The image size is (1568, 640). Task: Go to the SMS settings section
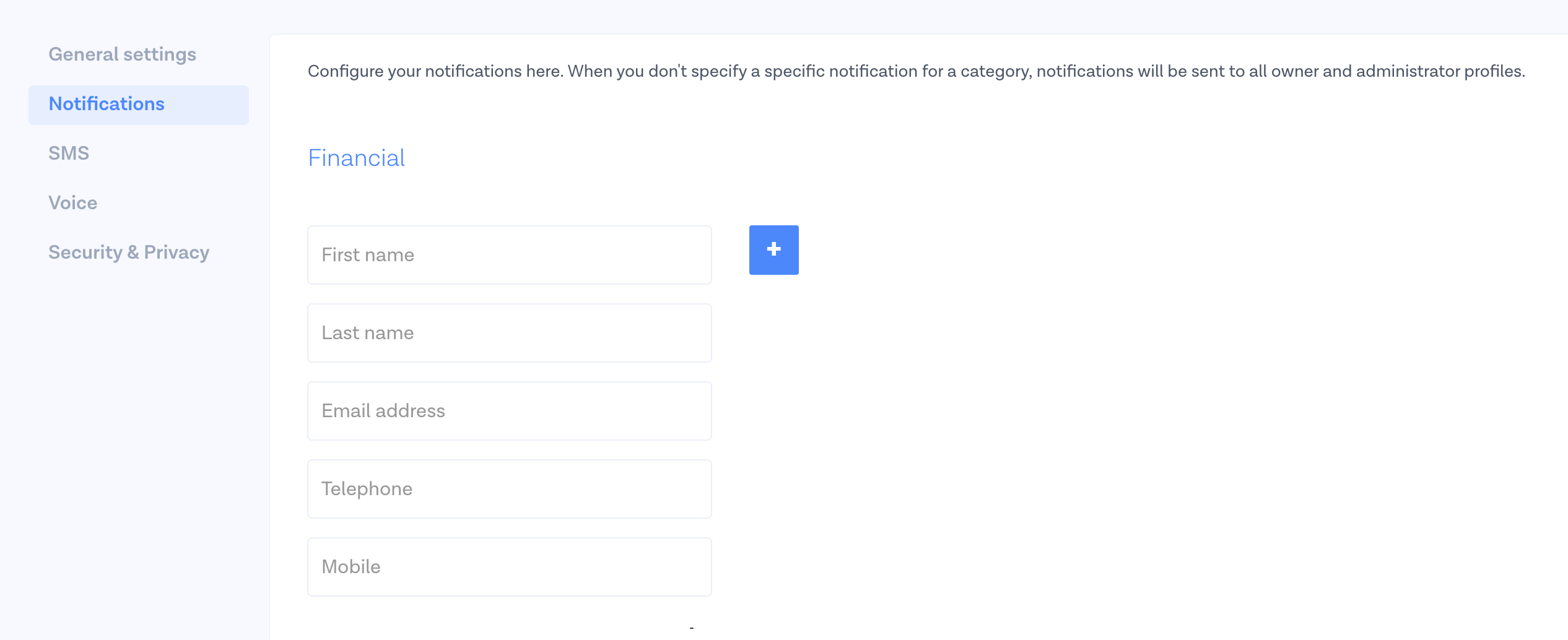pyautogui.click(x=69, y=154)
